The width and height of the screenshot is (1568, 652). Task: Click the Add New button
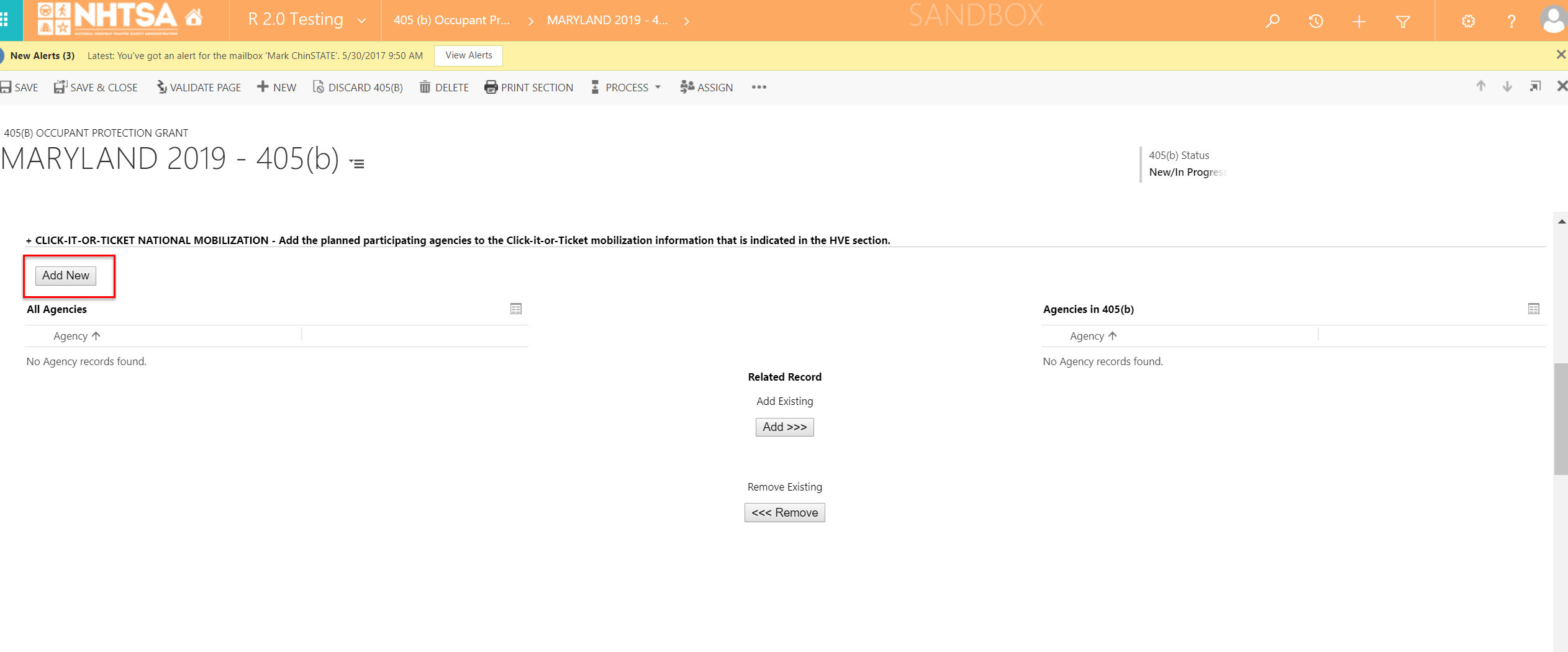[x=66, y=276]
